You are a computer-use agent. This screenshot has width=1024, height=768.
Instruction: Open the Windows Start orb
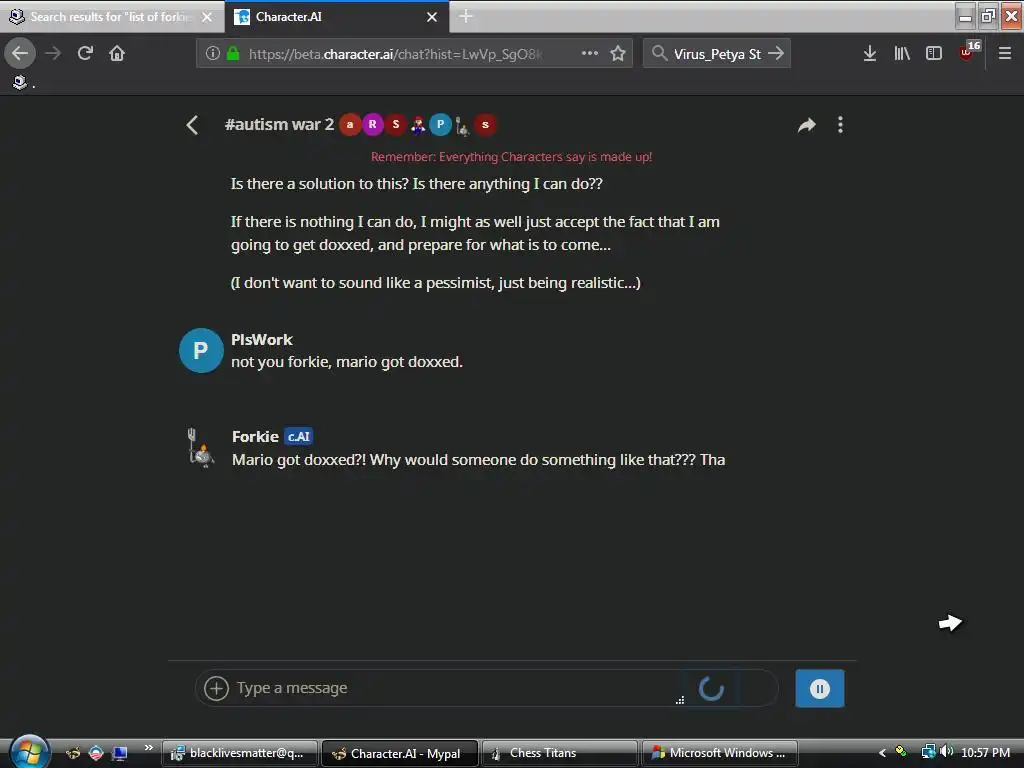(27, 751)
